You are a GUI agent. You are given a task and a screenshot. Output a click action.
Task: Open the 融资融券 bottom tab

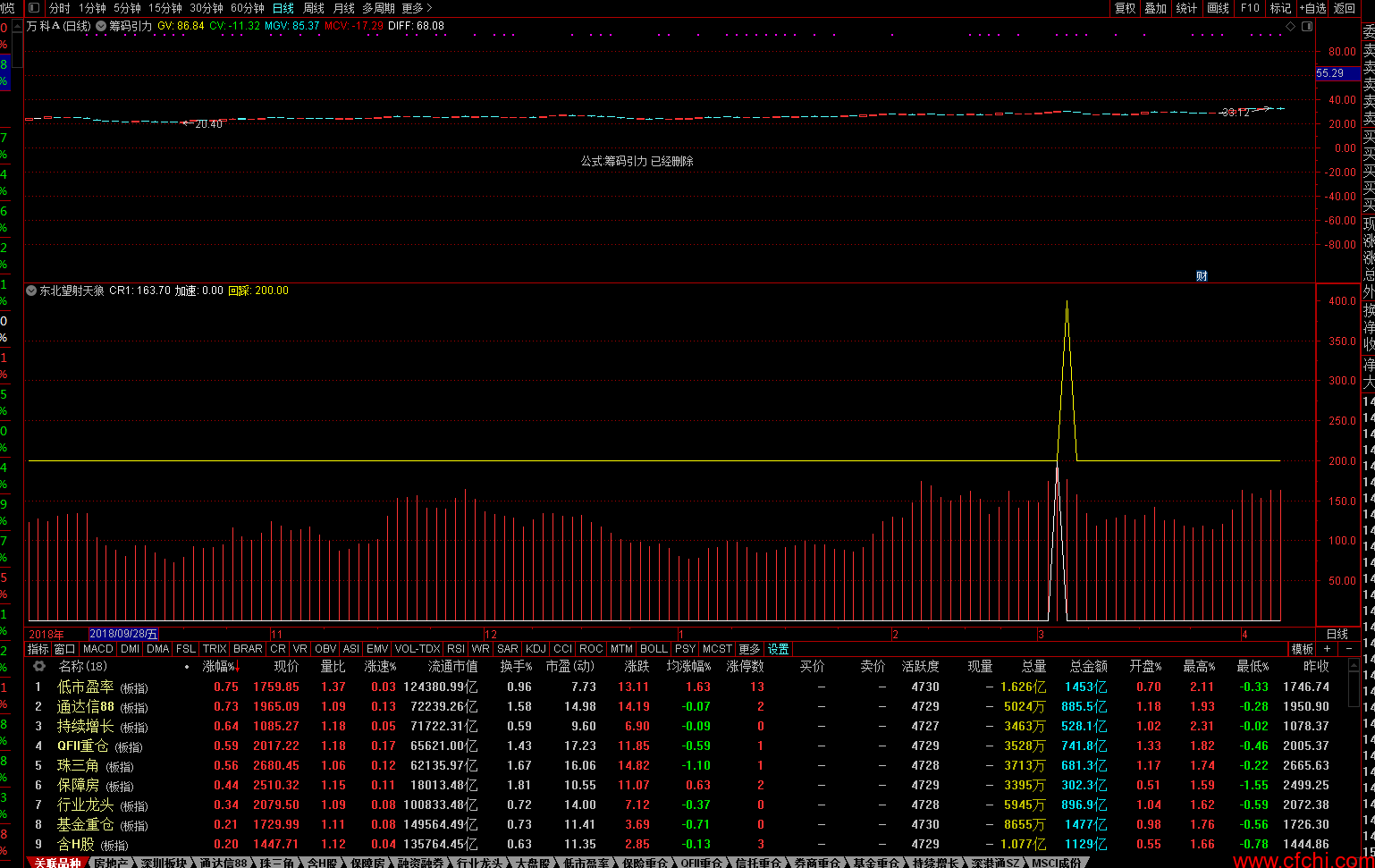(419, 863)
